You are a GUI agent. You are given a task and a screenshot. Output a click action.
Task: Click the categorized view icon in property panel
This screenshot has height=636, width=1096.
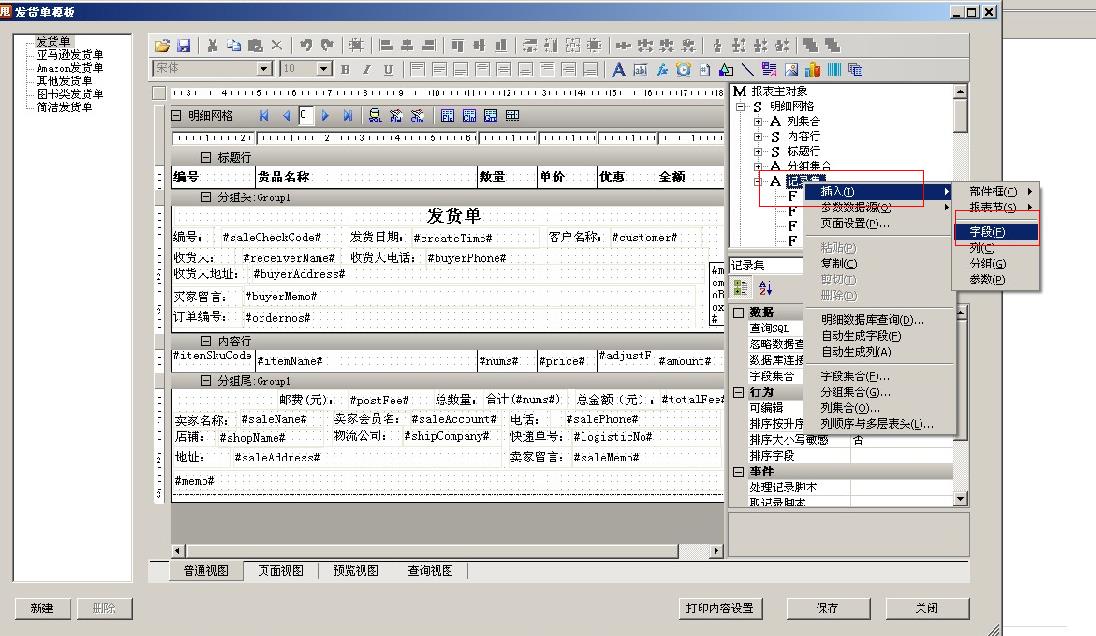[x=740, y=287]
